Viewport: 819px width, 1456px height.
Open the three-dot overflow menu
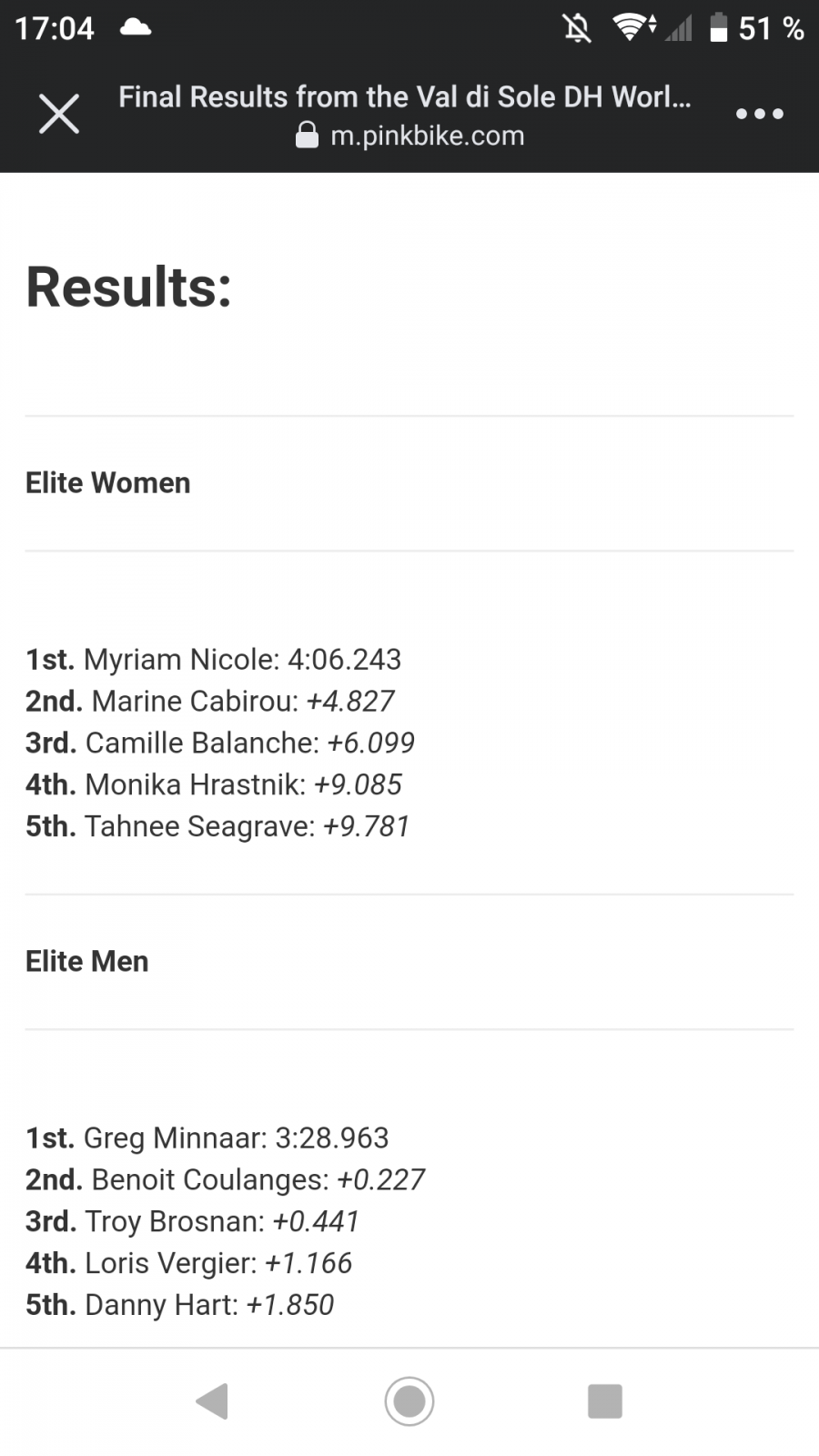tap(759, 115)
